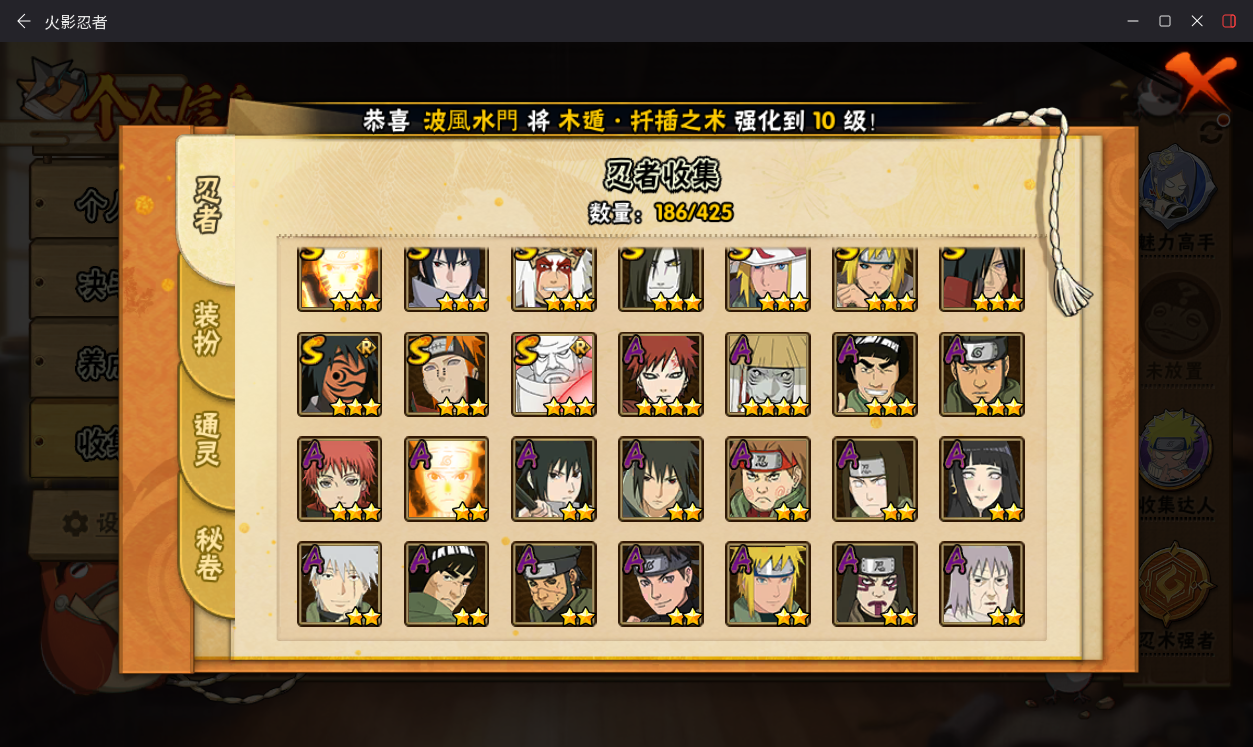The width and height of the screenshot is (1253, 747).
Task: Switch to the 装扮 tab
Action: 207,327
